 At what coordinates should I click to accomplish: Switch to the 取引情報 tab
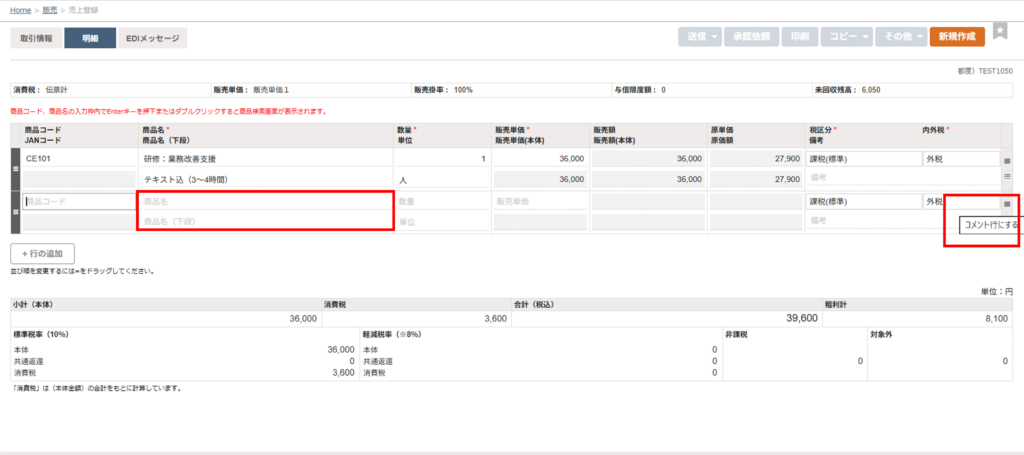coord(37,38)
